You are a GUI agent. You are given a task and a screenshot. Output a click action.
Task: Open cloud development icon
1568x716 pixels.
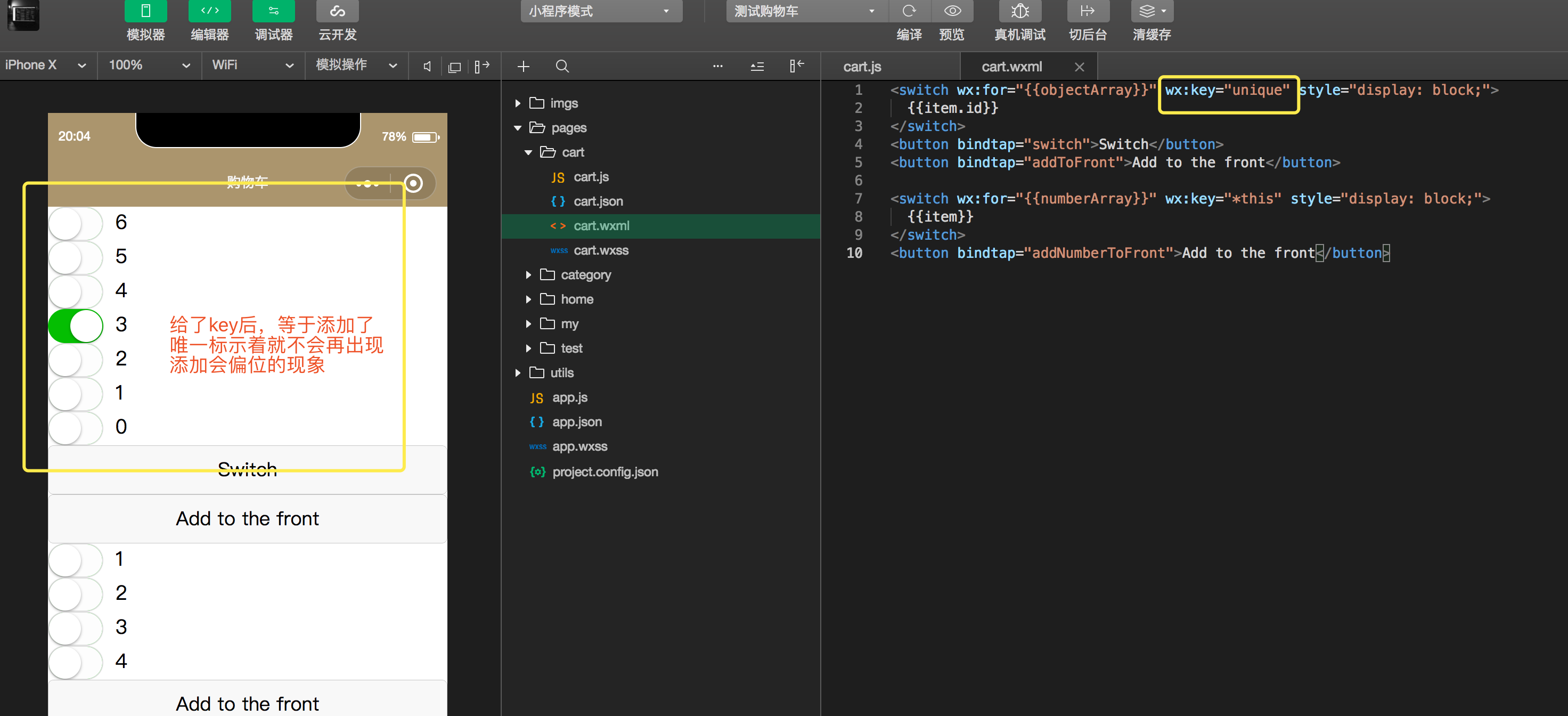tap(337, 11)
